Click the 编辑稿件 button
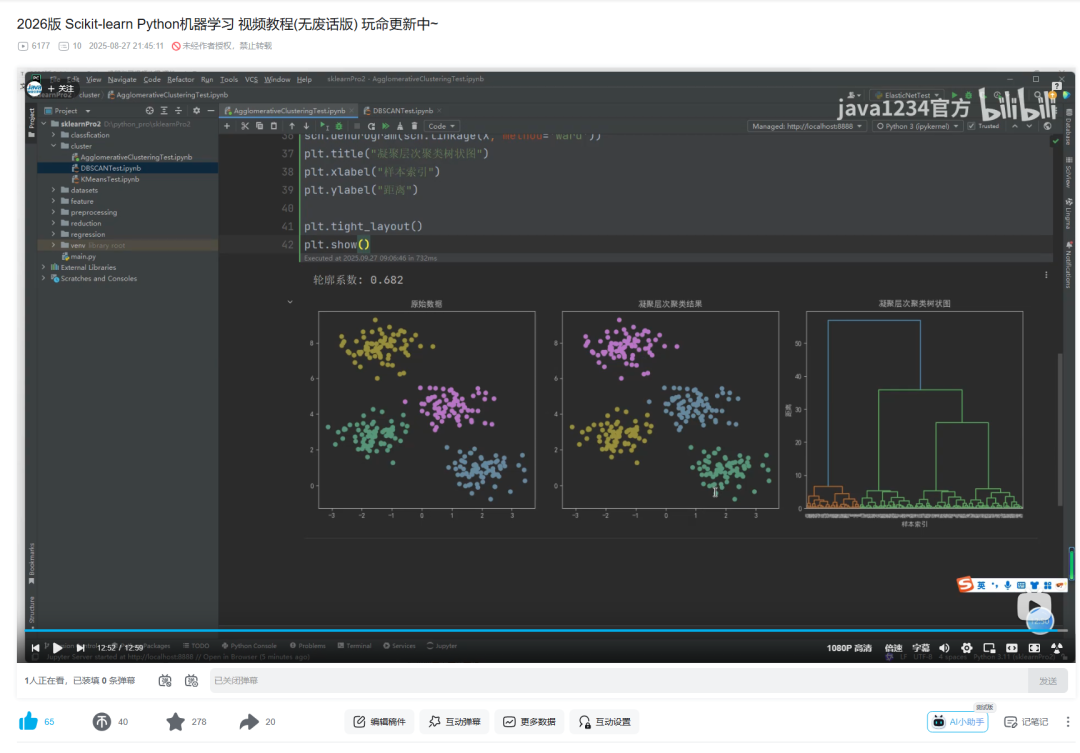Screen dimensions: 1080x753 [380, 721]
